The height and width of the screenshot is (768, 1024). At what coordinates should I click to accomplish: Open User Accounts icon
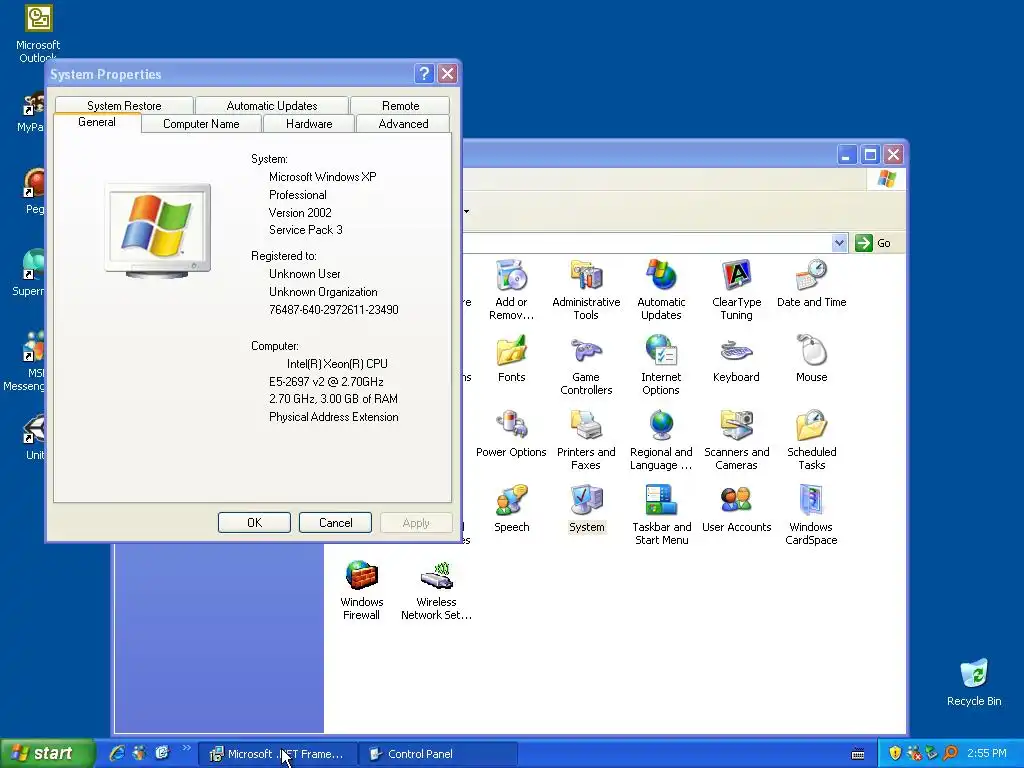pyautogui.click(x=737, y=509)
